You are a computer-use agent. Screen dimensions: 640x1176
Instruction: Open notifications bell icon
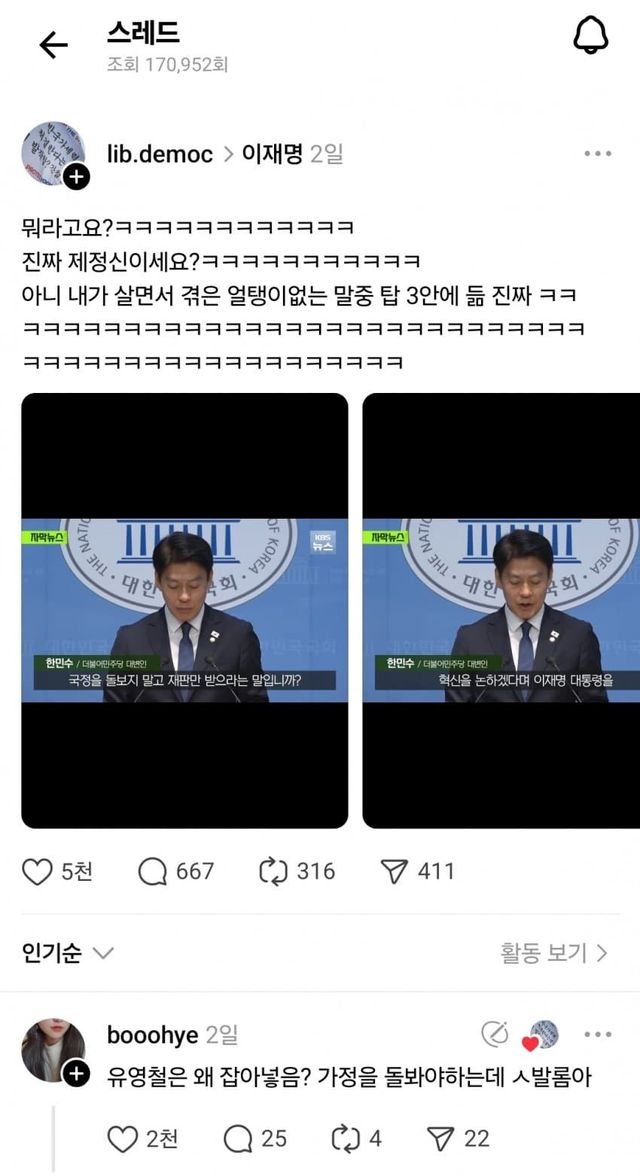(x=590, y=35)
